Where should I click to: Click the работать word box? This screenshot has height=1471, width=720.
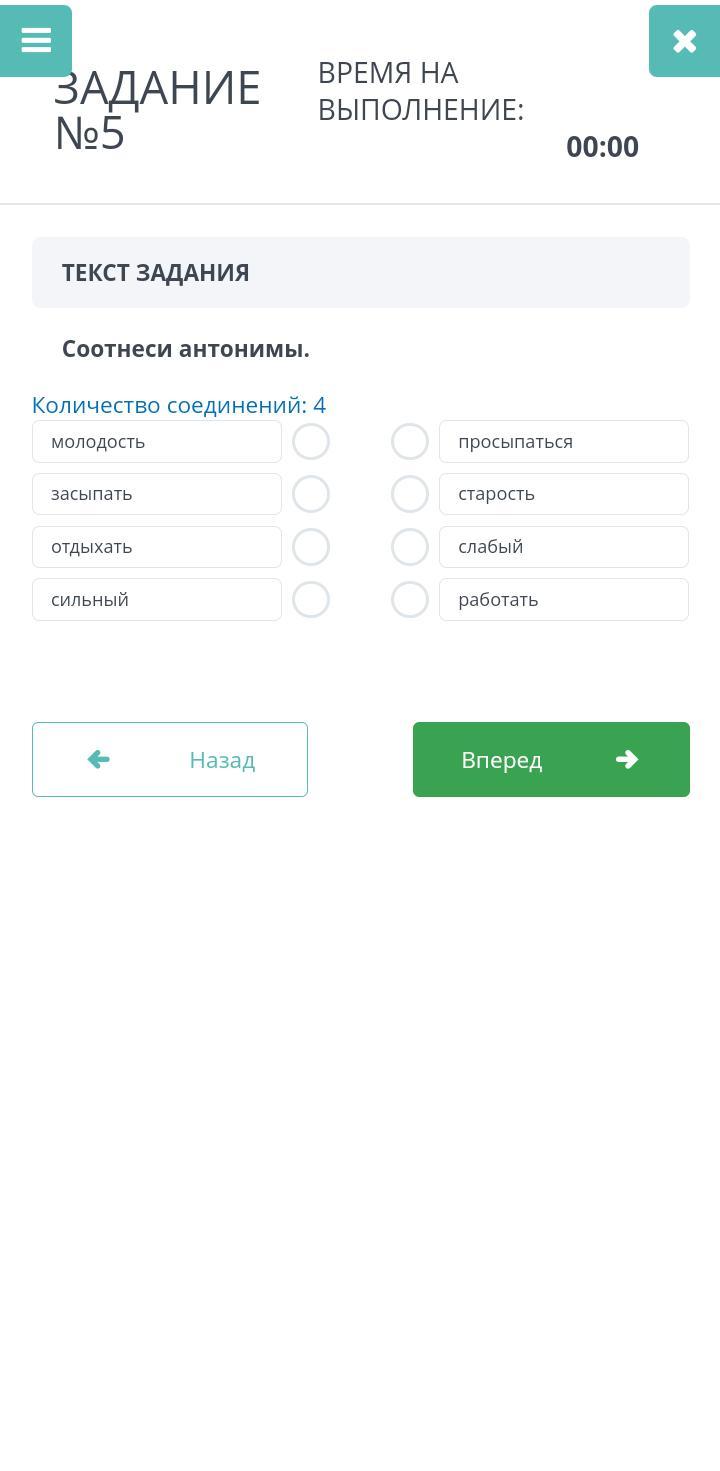tap(564, 600)
